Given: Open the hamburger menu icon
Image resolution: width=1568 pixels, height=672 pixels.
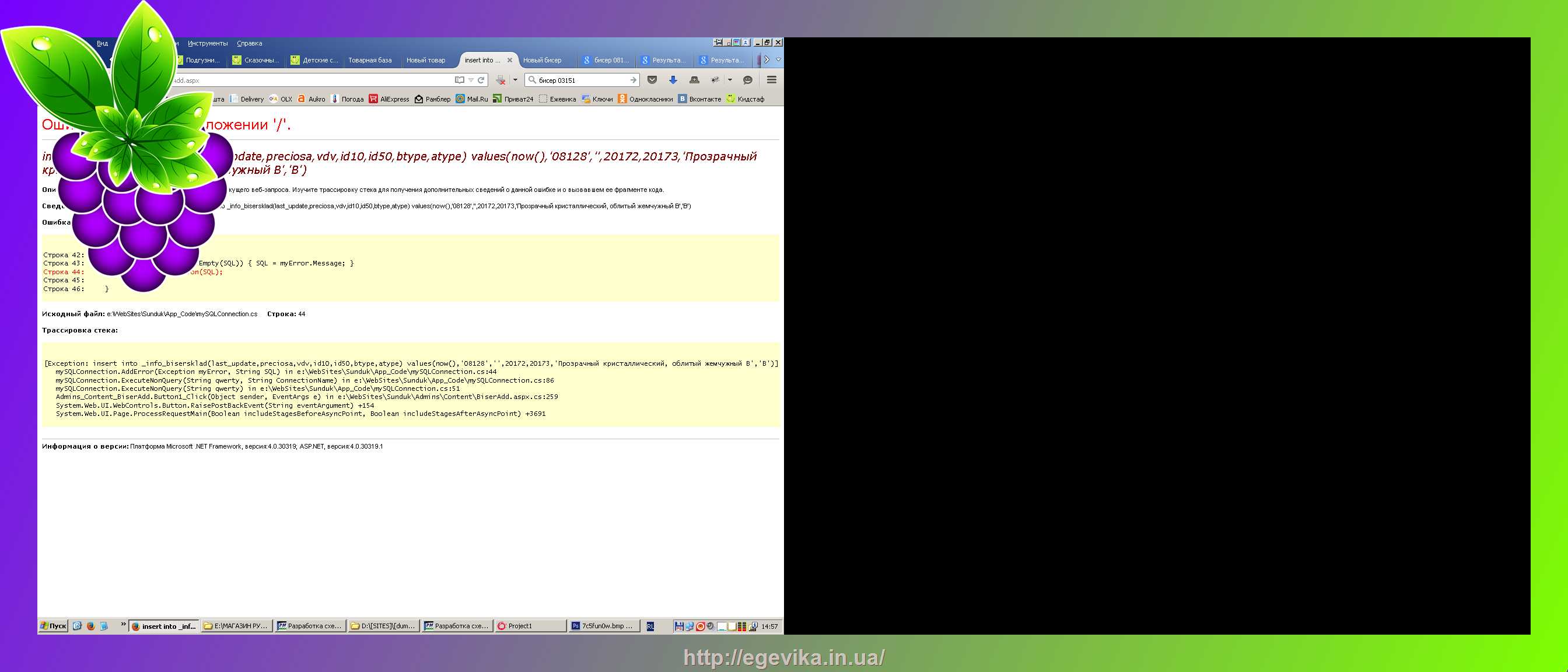Looking at the screenshot, I should (771, 80).
